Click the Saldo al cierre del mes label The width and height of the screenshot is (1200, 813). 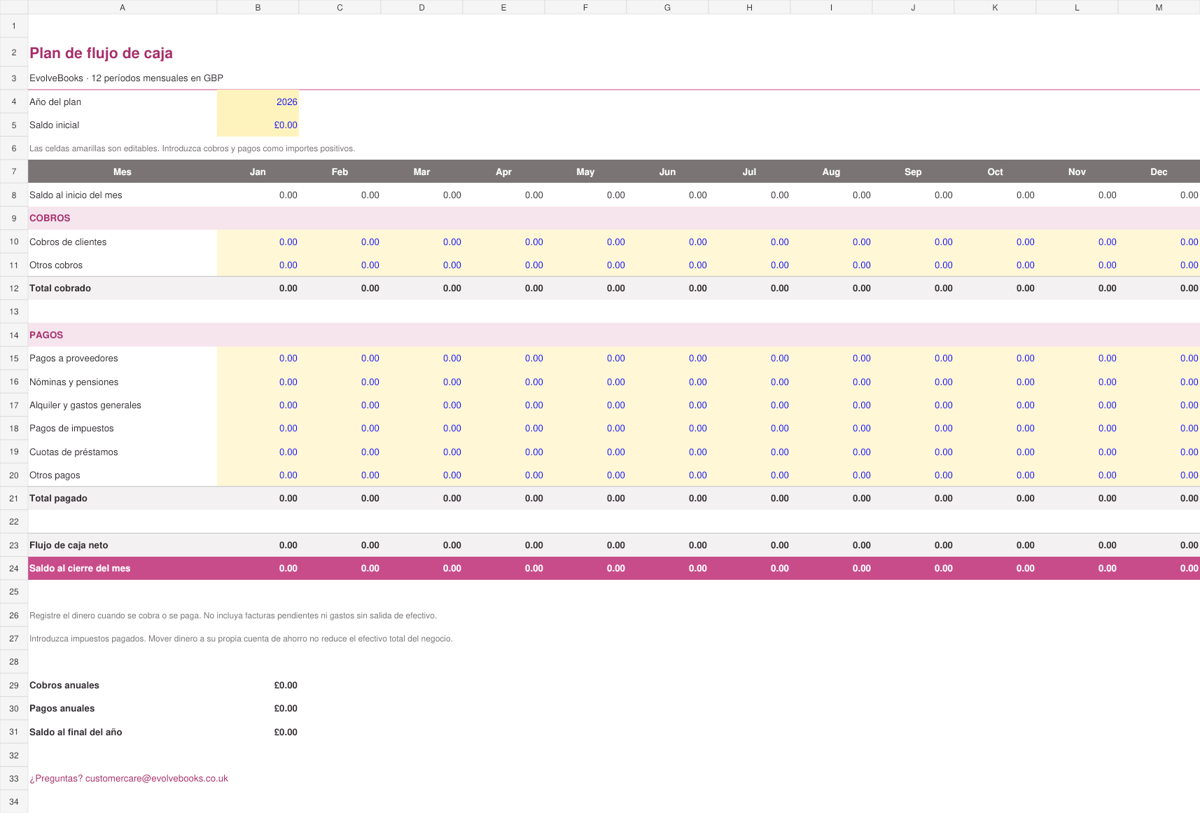coord(80,568)
